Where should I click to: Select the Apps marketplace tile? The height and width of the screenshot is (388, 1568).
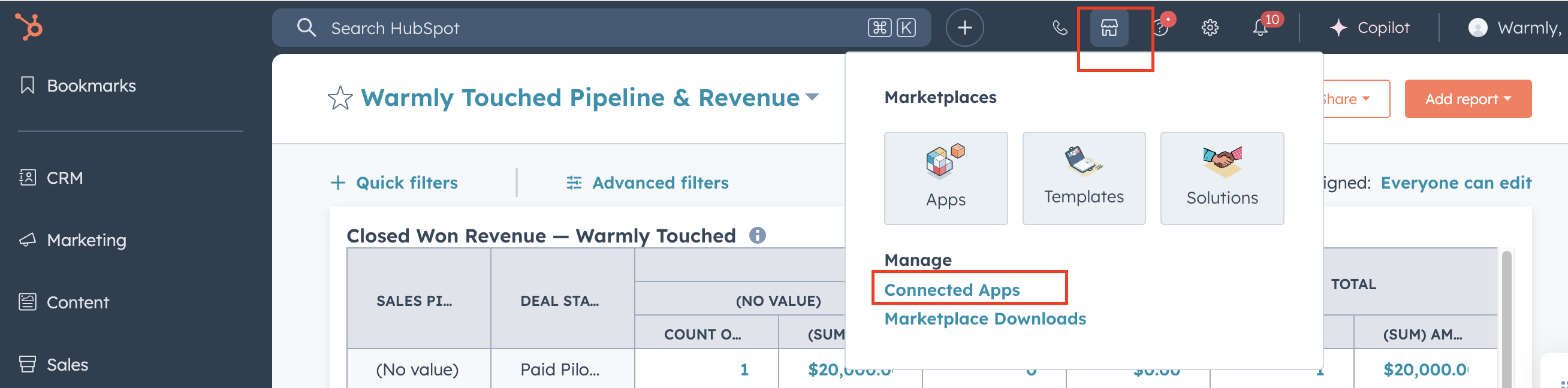945,178
